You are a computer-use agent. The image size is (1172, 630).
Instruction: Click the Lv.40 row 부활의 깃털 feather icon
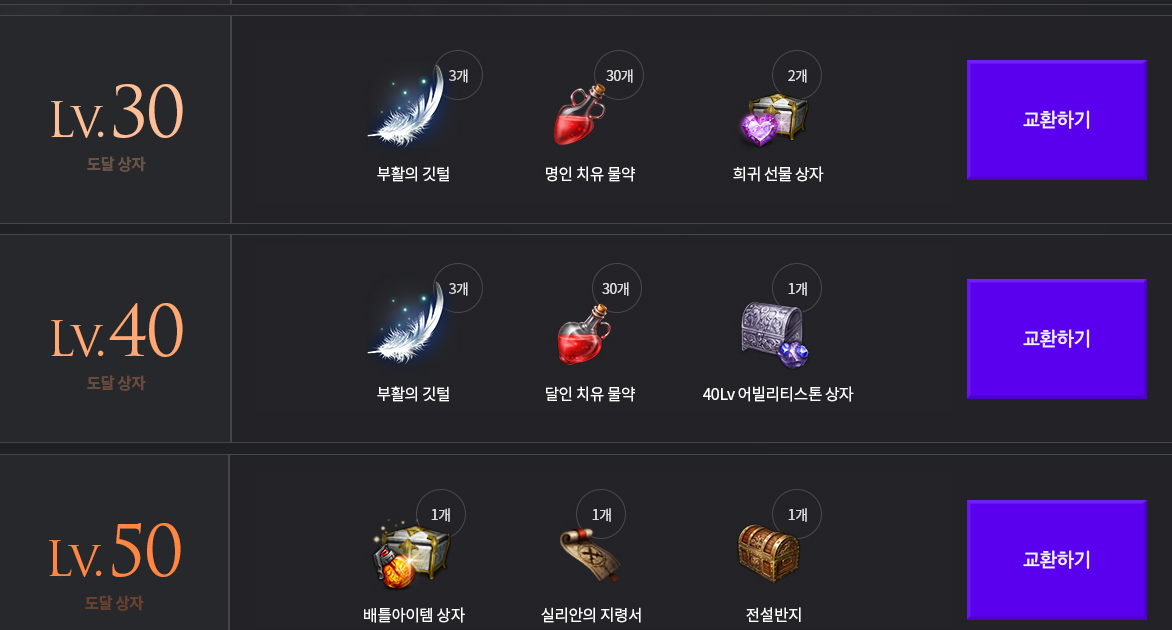407,324
